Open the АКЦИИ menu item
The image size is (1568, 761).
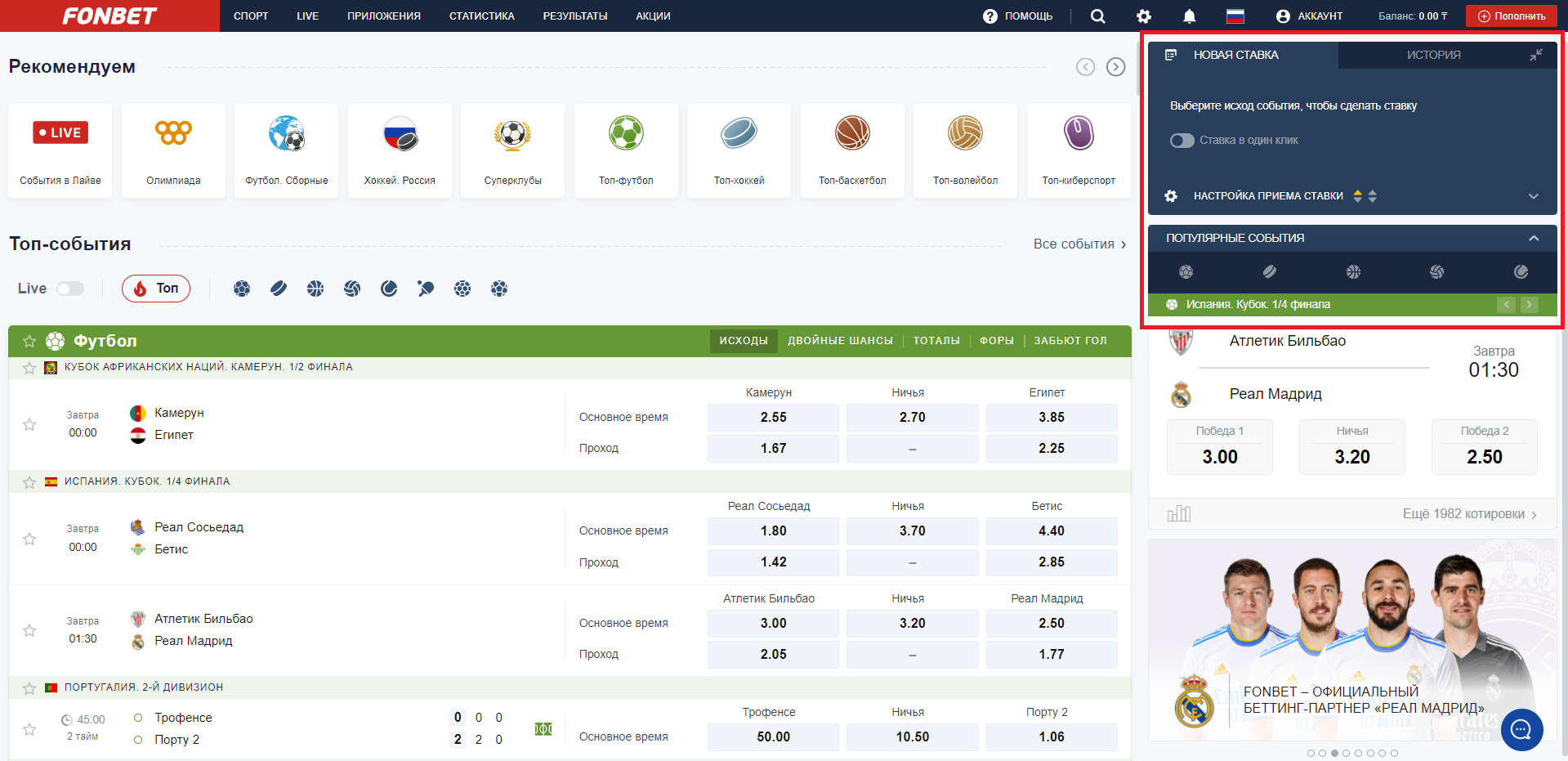[654, 16]
